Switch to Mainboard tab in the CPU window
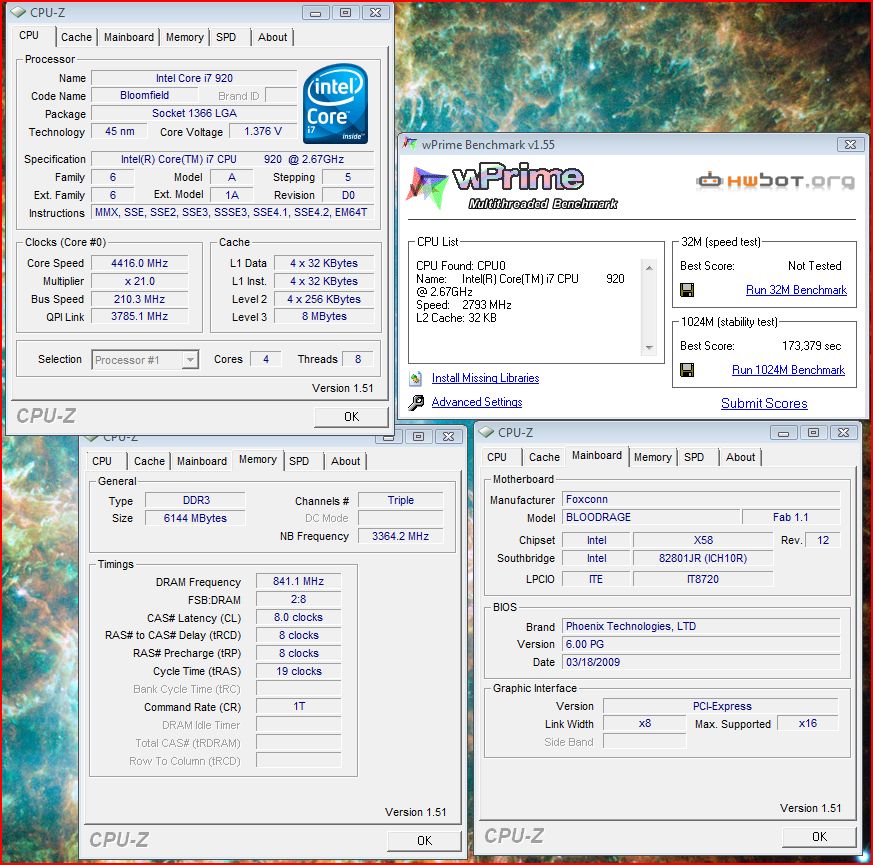Viewport: 873px width, 865px height. [129, 37]
